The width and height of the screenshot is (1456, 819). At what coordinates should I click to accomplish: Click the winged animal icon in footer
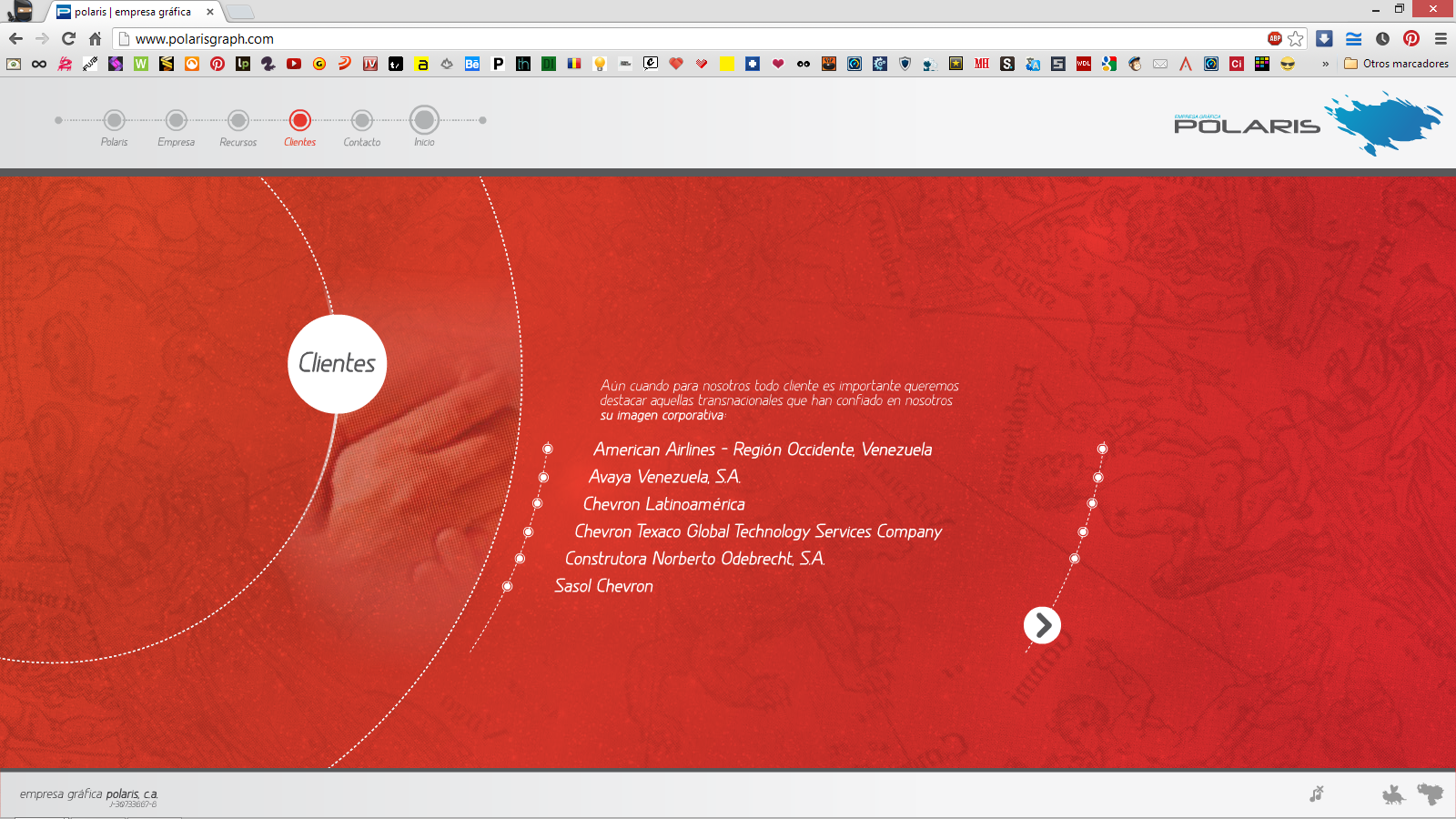coord(1393,795)
